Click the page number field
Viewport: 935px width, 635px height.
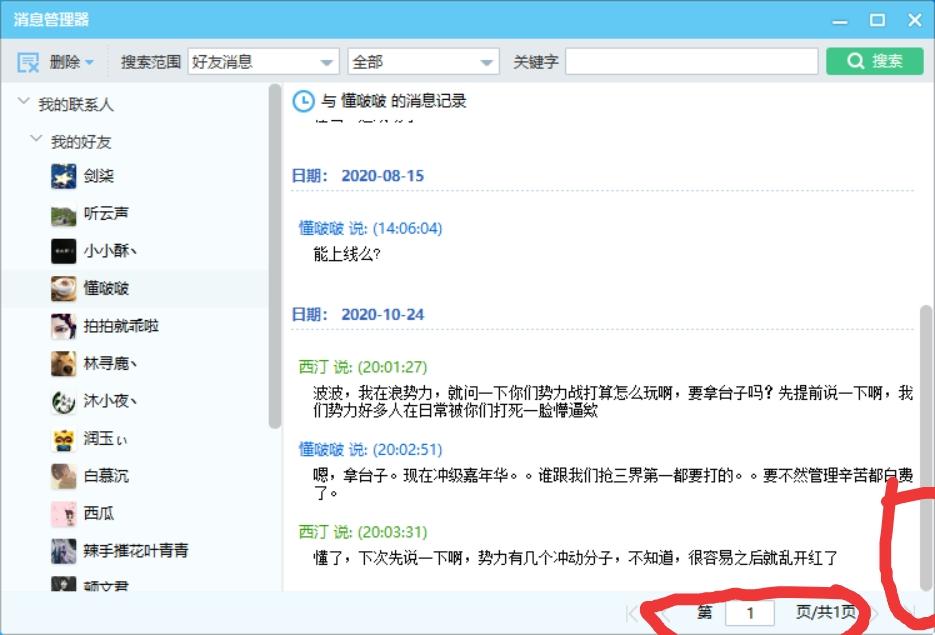coord(749,613)
